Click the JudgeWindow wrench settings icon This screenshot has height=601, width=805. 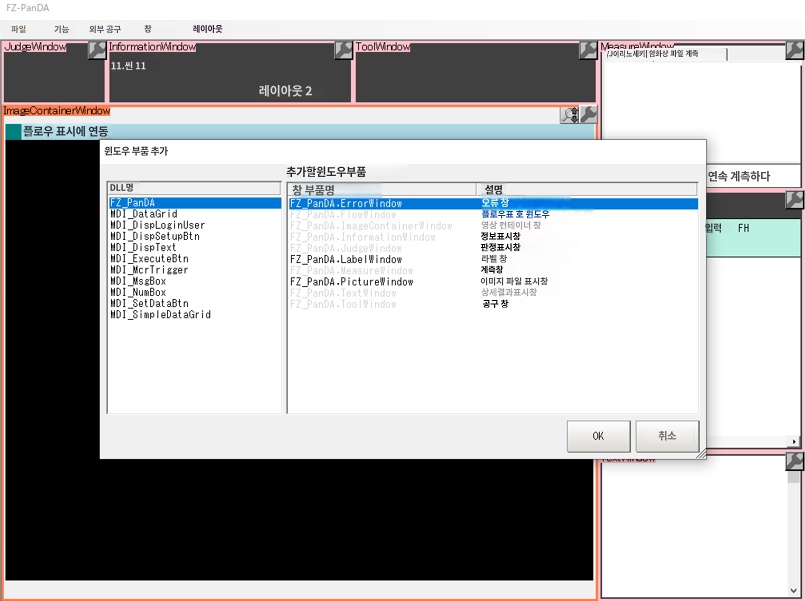97,50
